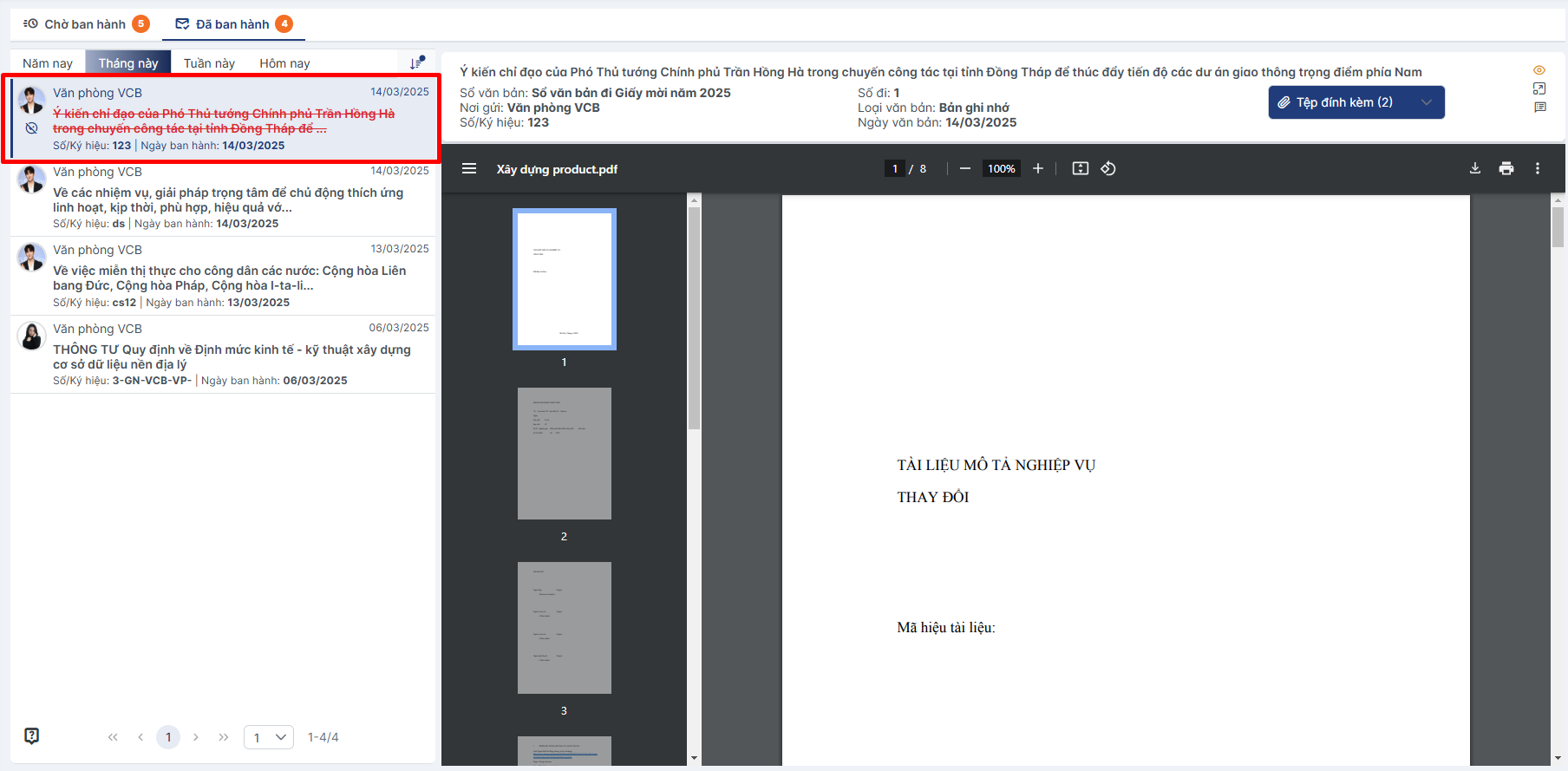Go to the first page of the list
Image resolution: width=1568 pixels, height=771 pixels.
pos(113,737)
